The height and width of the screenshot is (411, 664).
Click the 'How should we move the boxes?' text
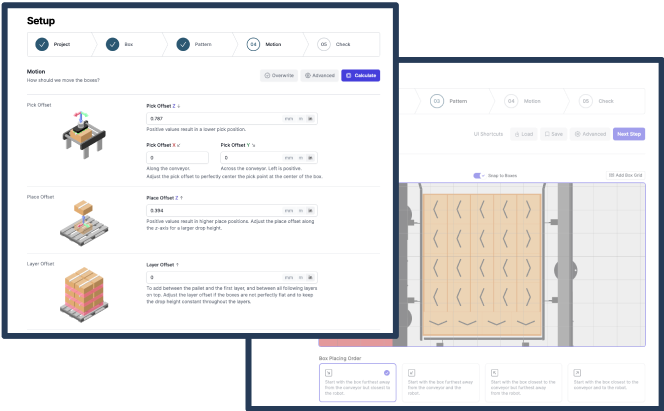pos(63,80)
